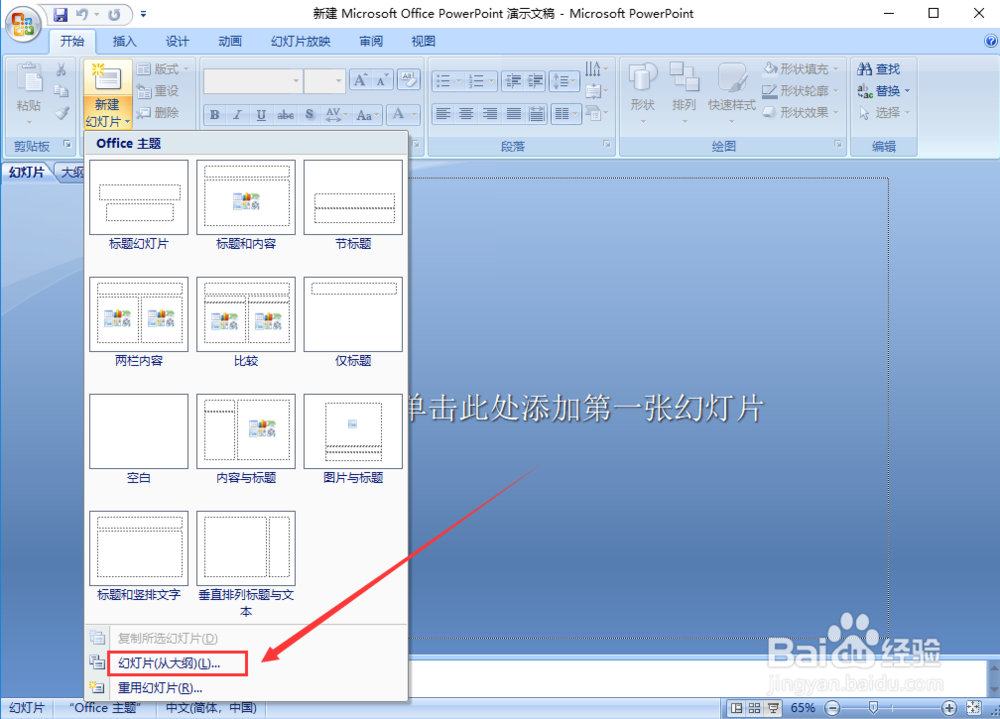Click Reset (重设) slide button

(x=158, y=91)
